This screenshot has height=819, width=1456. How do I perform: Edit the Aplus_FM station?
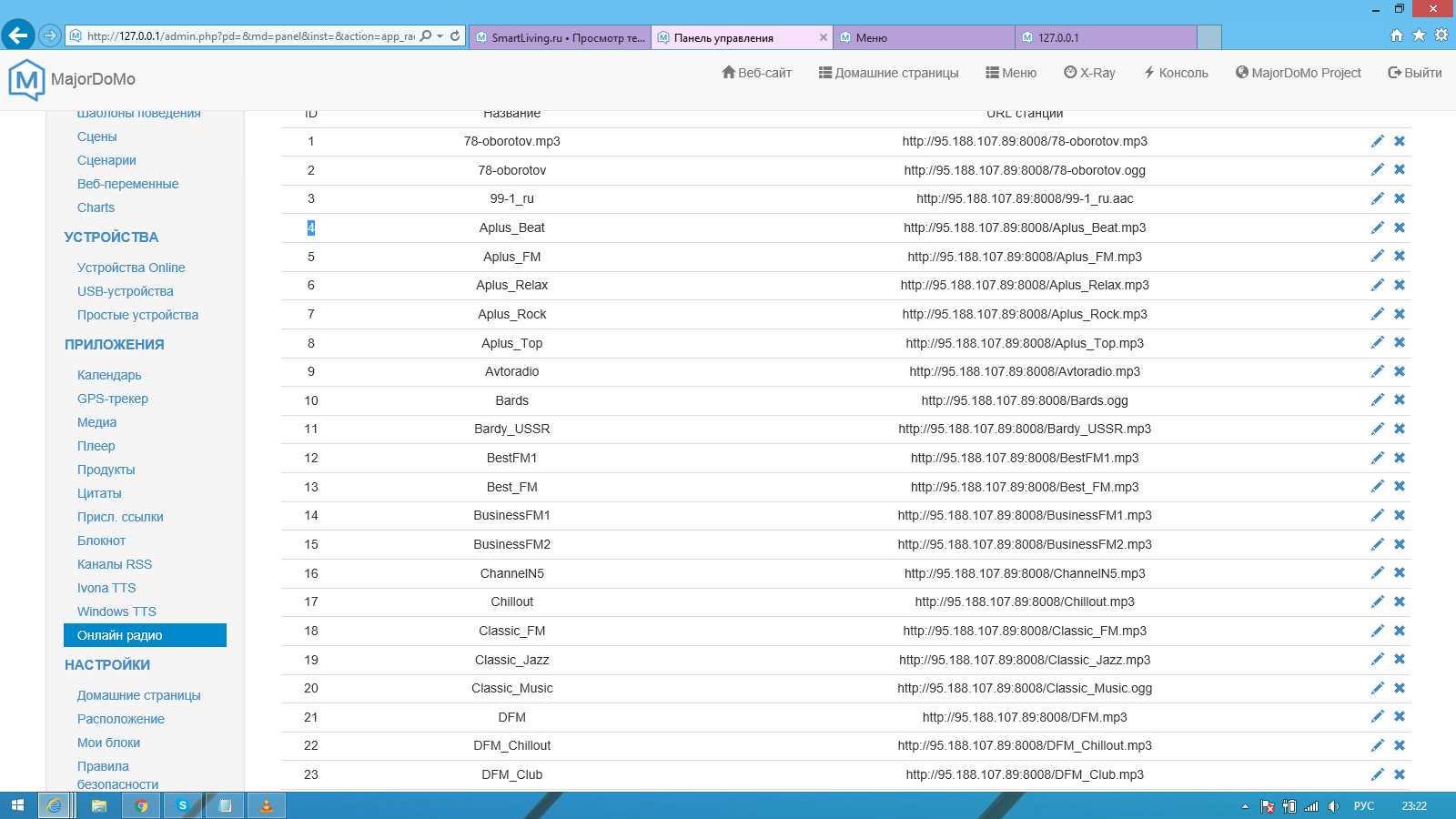(x=1378, y=257)
